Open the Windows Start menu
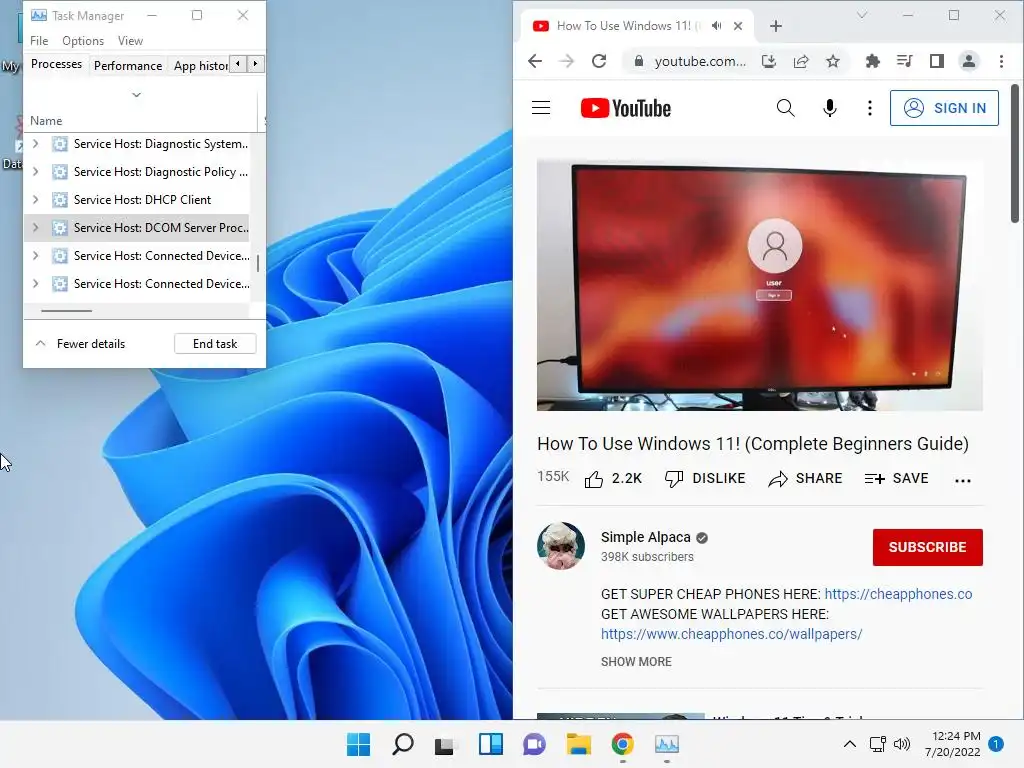1024x768 pixels. pos(358,744)
